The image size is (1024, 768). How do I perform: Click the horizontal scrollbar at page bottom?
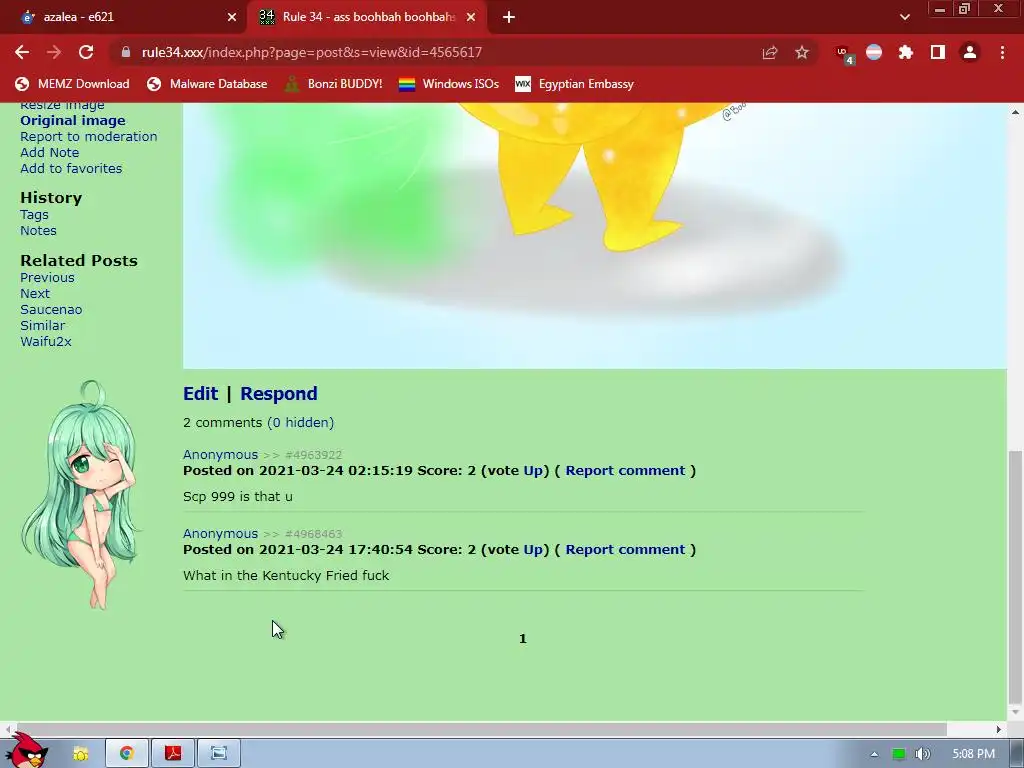point(480,729)
